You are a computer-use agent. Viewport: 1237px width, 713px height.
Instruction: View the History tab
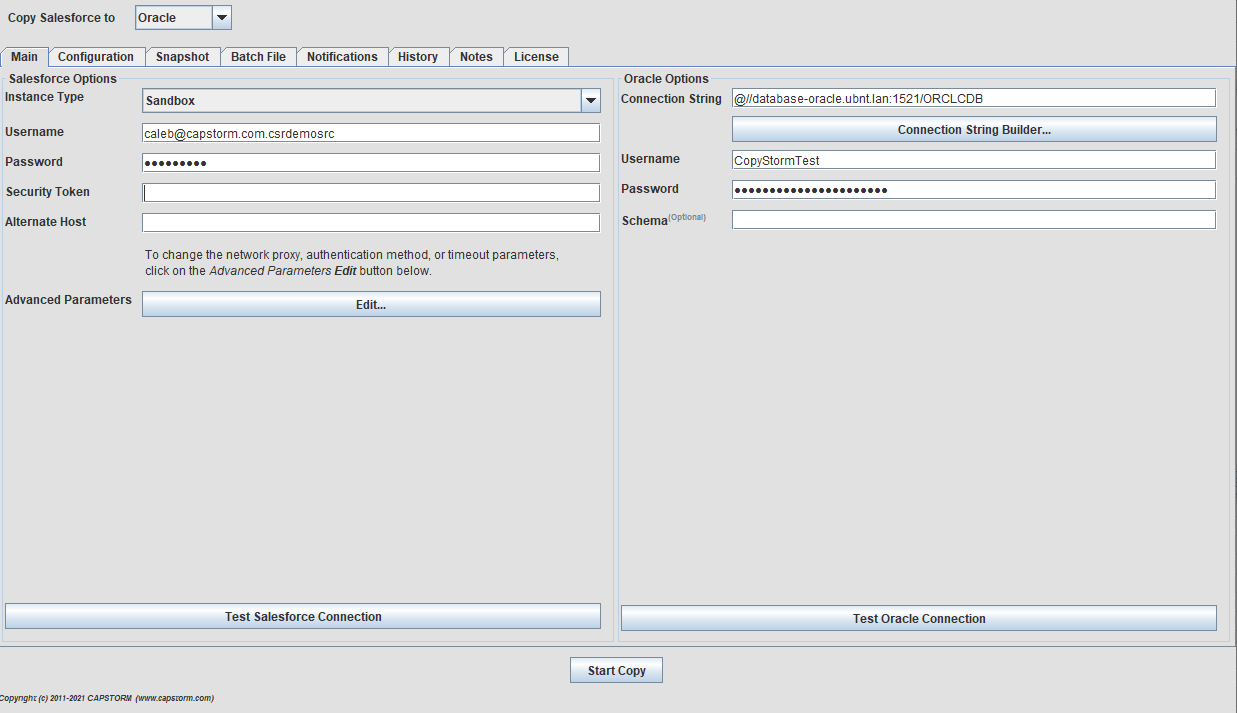tap(418, 57)
